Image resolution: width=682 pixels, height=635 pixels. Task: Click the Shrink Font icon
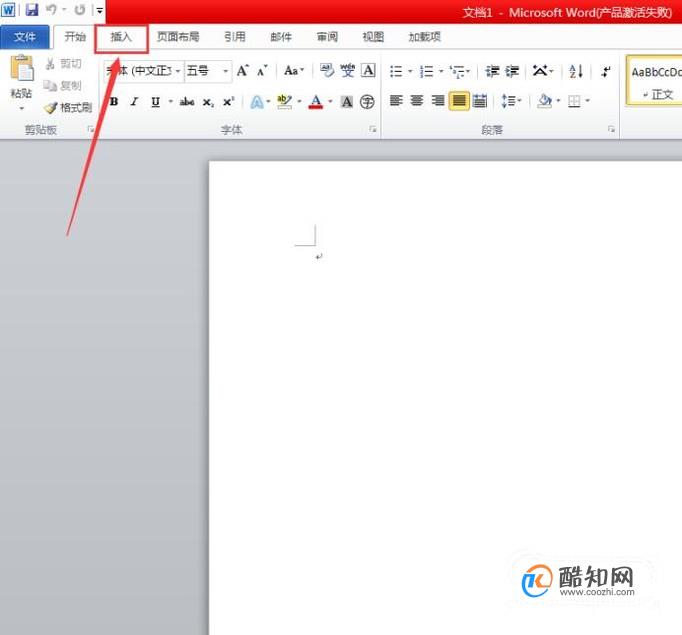tap(262, 70)
